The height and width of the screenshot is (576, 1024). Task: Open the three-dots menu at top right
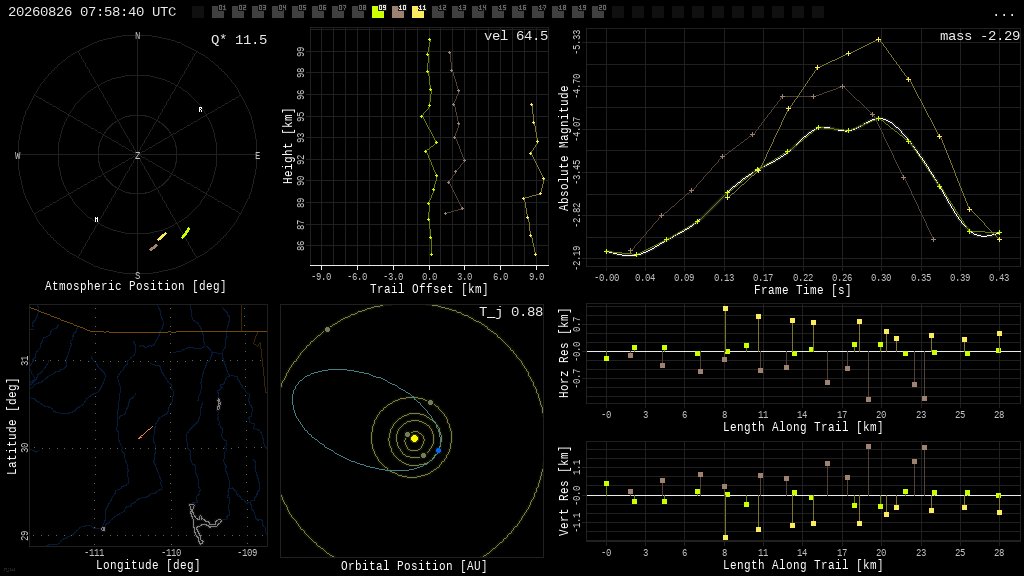point(1003,14)
